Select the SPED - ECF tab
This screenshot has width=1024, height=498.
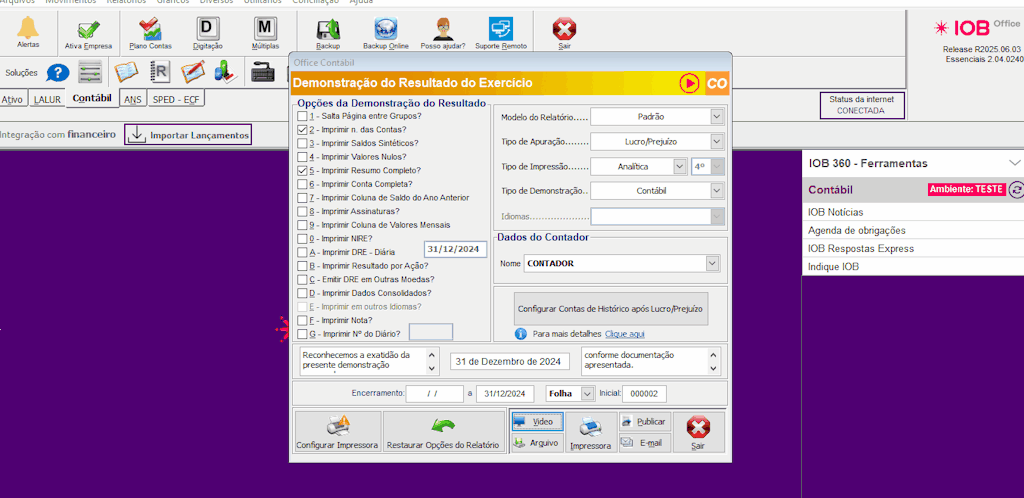click(x=176, y=99)
